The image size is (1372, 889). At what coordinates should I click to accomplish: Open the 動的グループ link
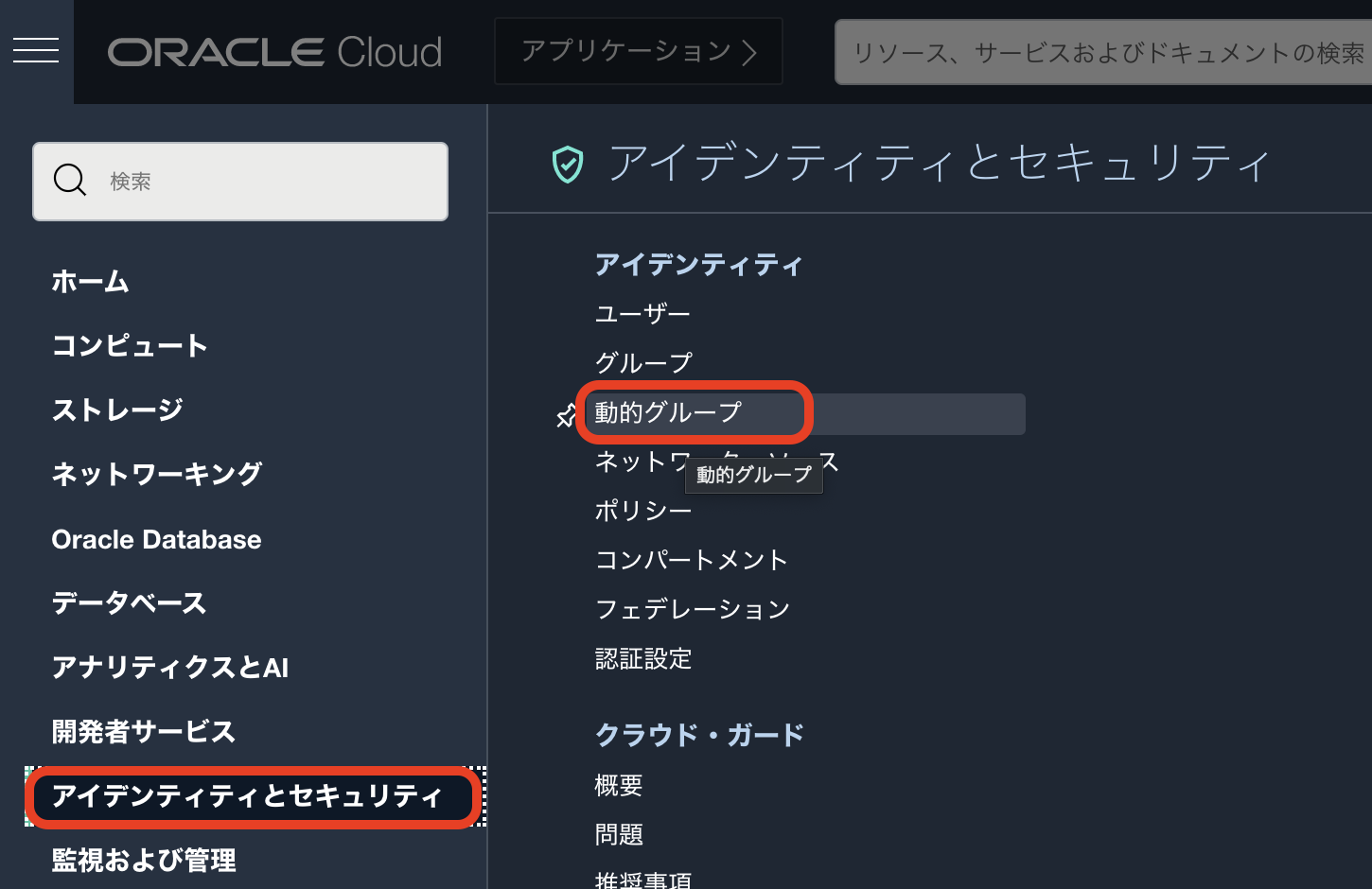pos(668,412)
